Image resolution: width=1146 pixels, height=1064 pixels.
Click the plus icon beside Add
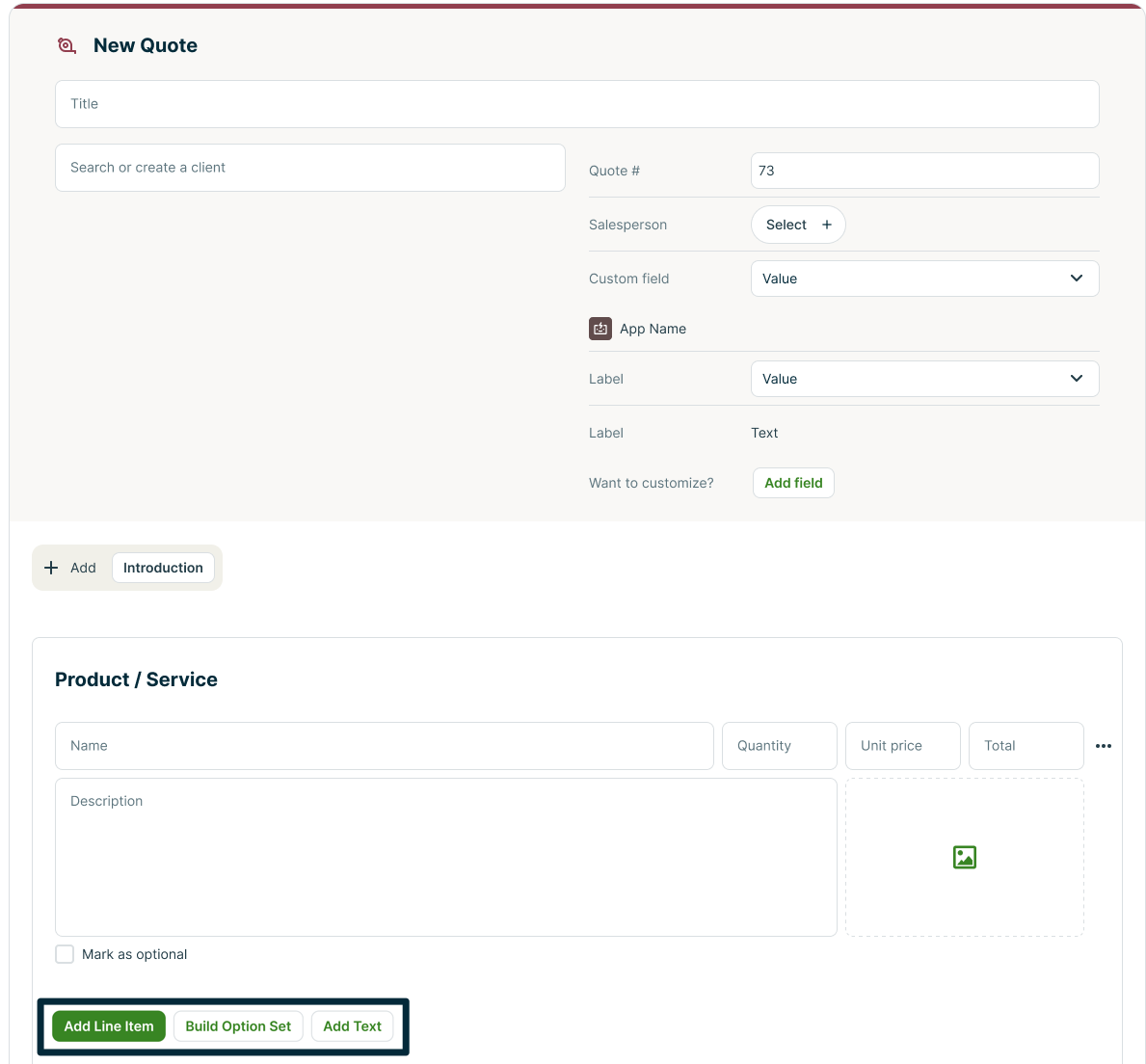(x=52, y=568)
